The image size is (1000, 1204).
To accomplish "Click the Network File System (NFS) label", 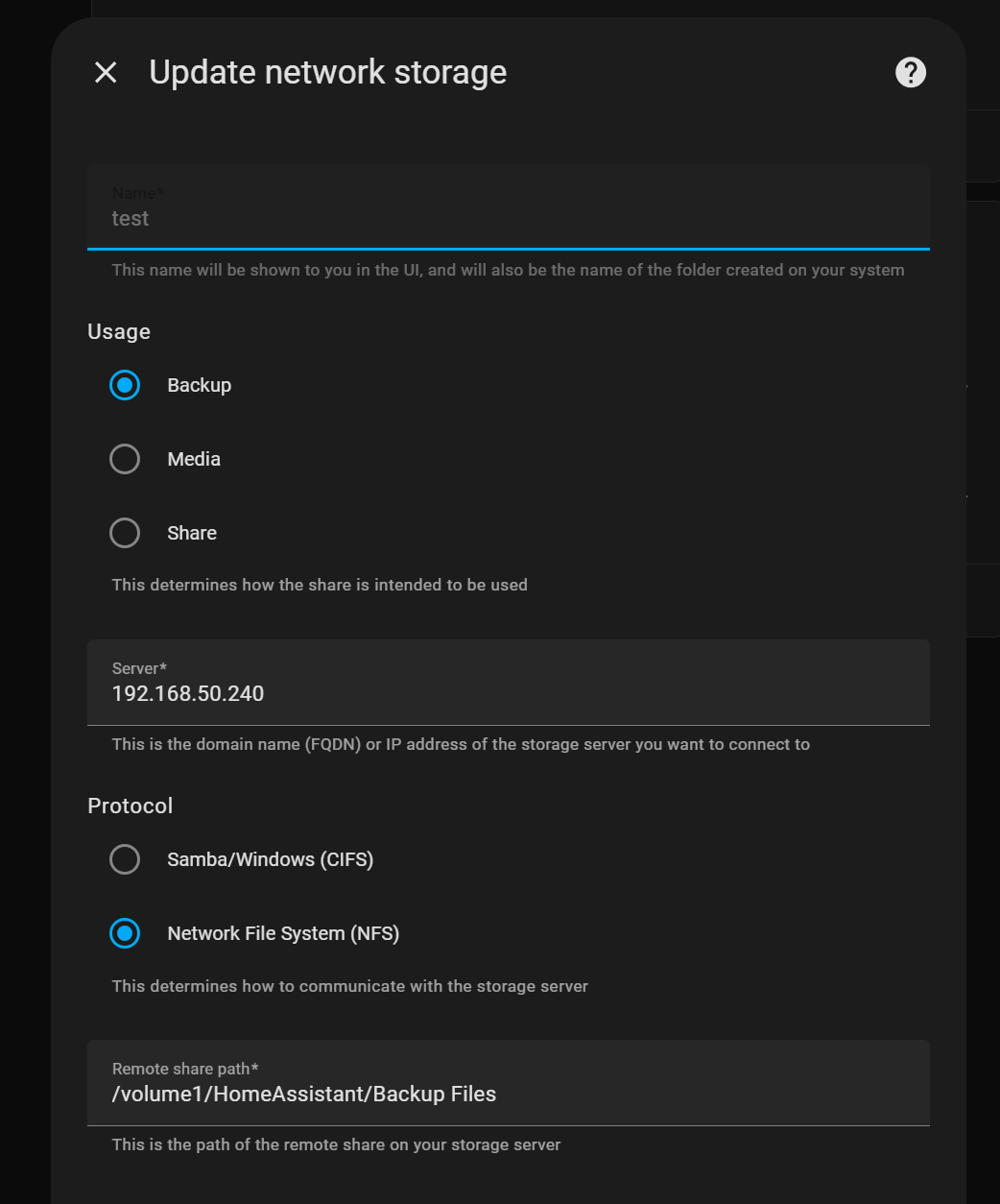I will pos(283,933).
